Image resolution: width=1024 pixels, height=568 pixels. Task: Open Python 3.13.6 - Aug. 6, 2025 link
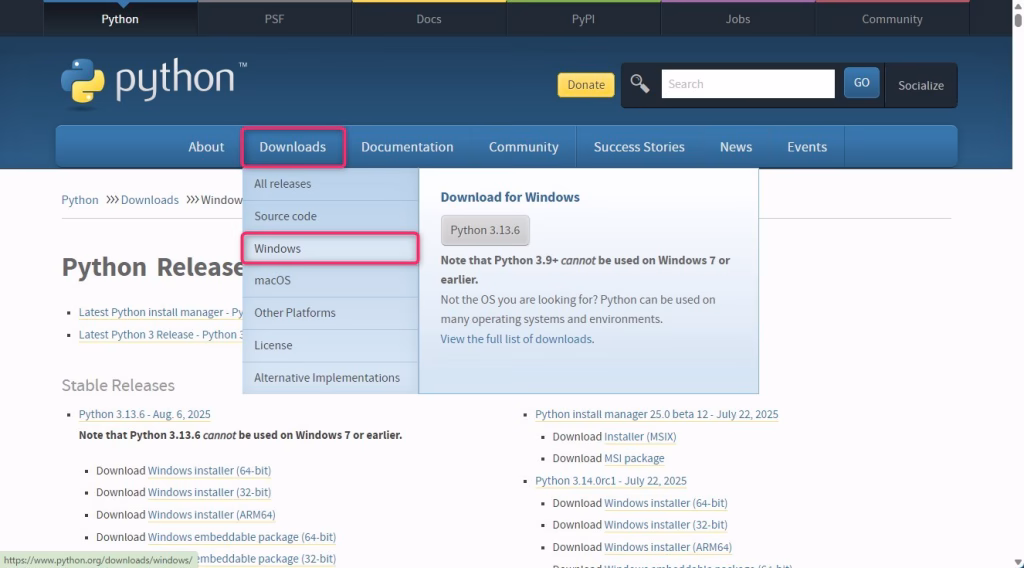coord(144,414)
